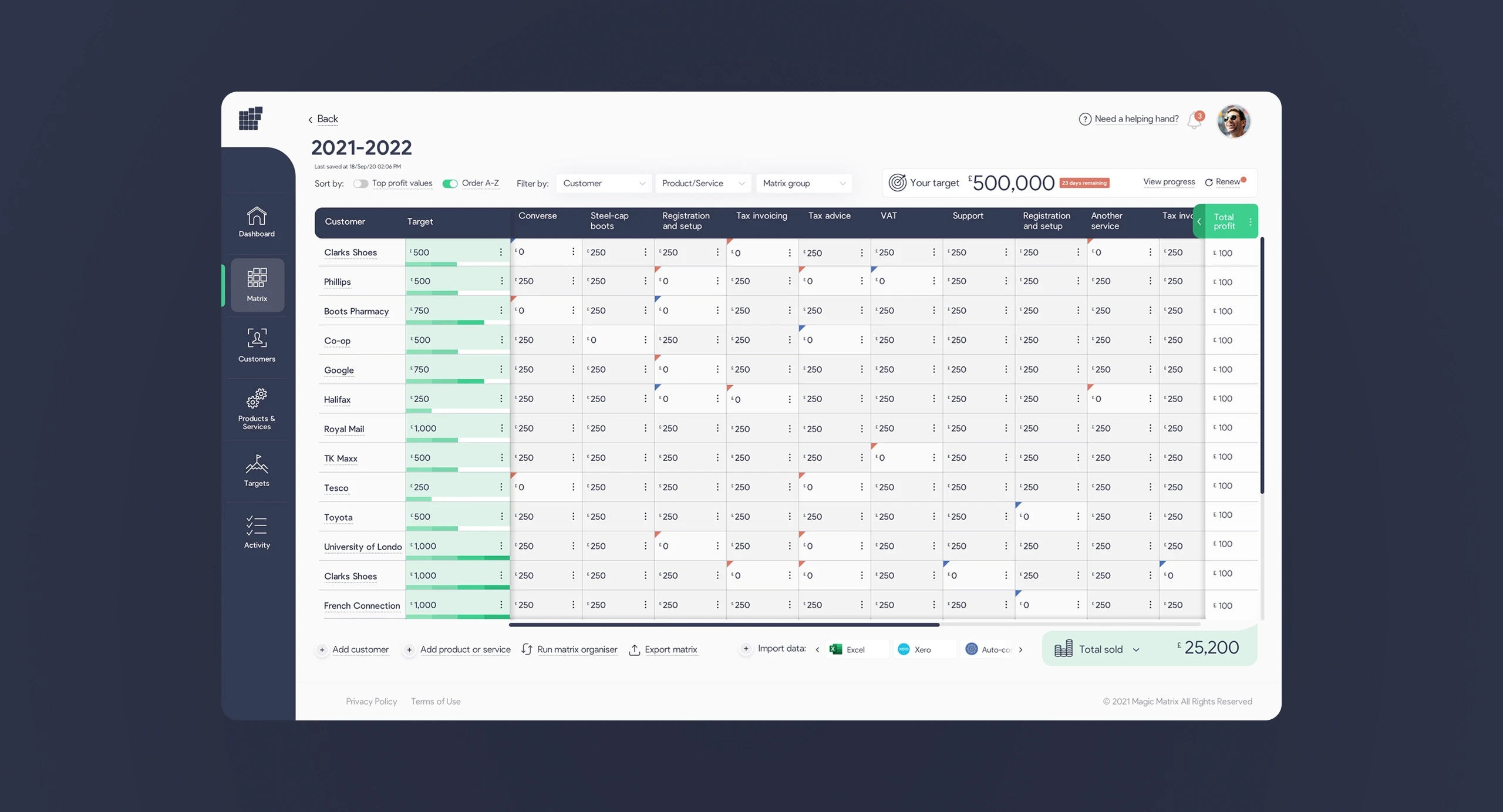Enable Top profit values toggle
This screenshot has height=812, width=1503.
click(x=360, y=184)
